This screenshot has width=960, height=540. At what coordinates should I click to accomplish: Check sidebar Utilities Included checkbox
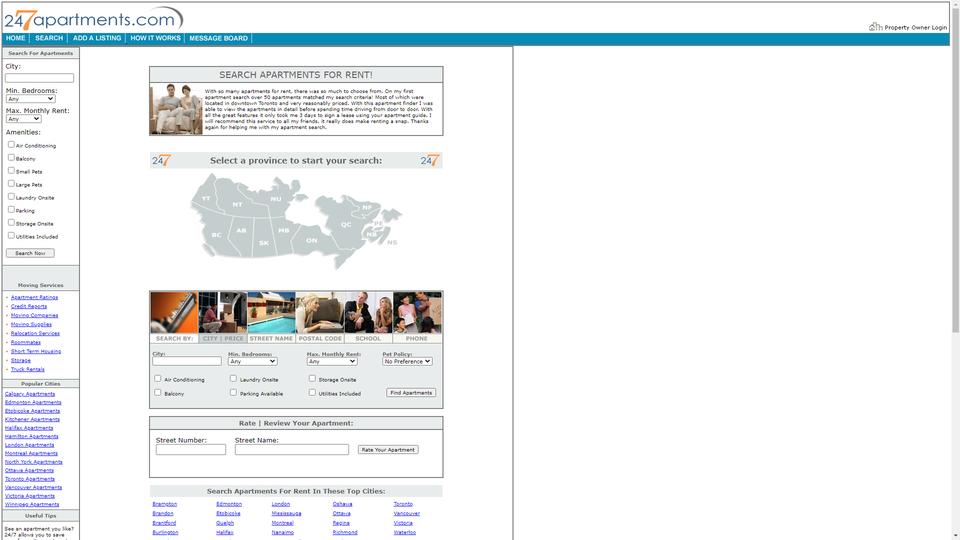11,236
